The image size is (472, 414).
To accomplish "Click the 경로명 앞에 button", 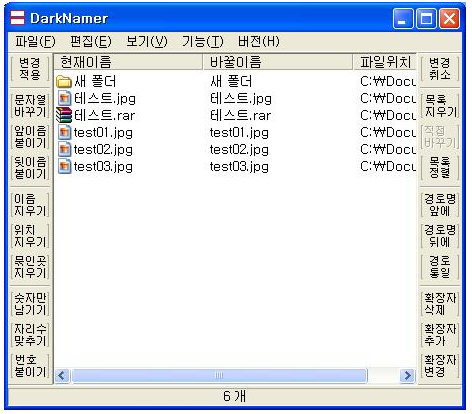I will click(x=440, y=205).
